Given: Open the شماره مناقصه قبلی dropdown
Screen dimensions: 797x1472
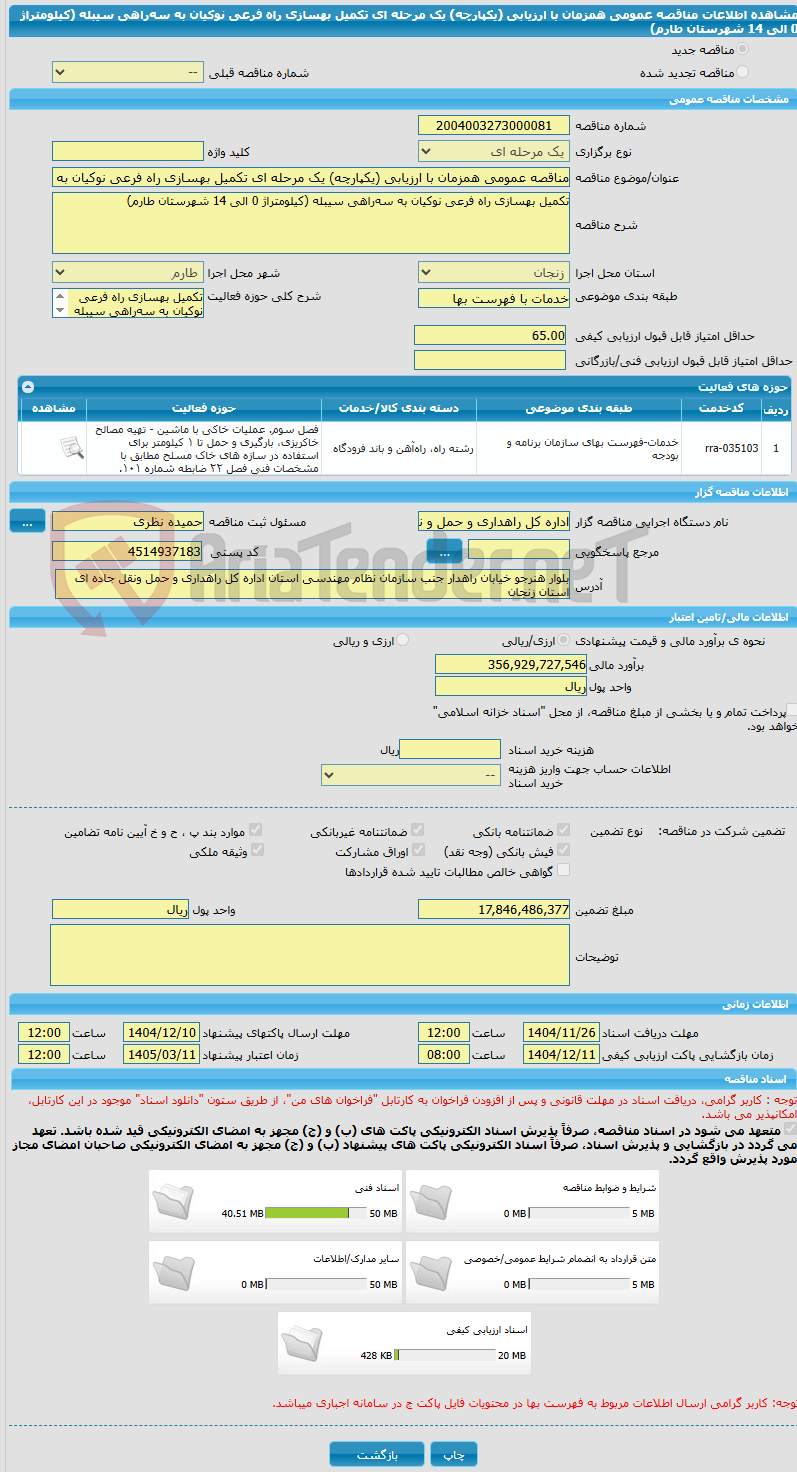Looking at the screenshot, I should [x=128, y=73].
